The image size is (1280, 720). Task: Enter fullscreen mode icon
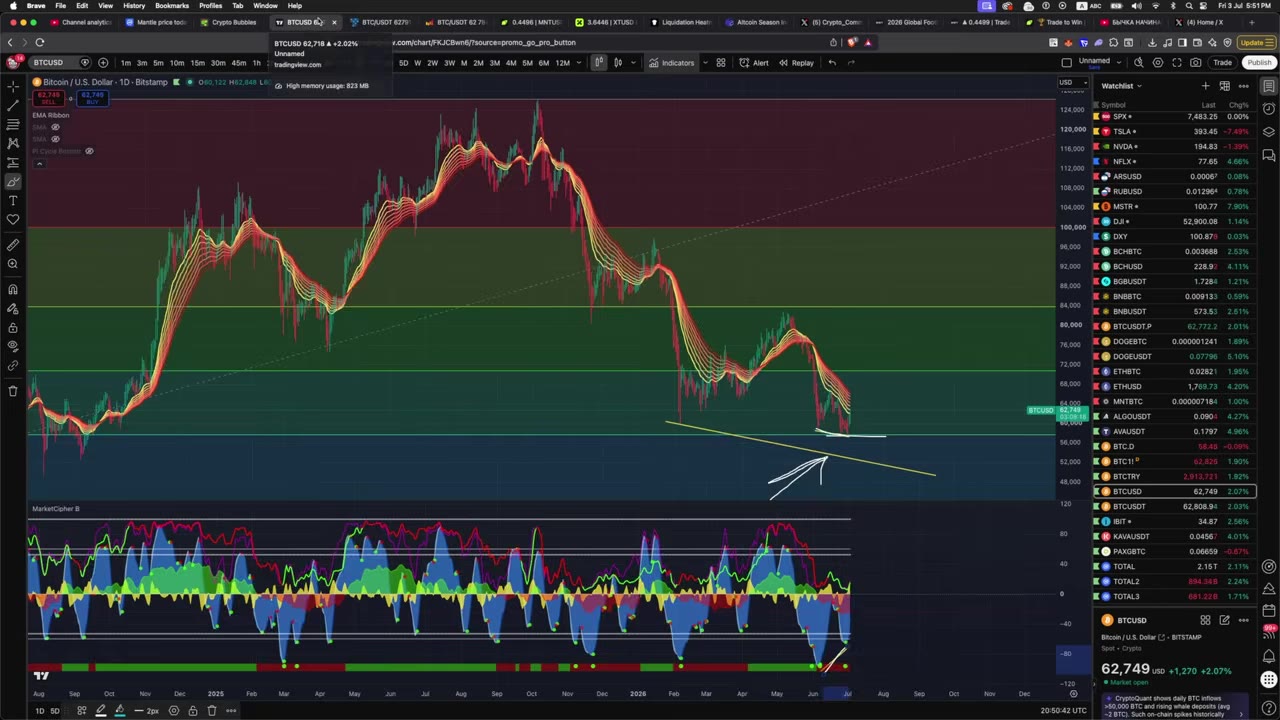point(1176,62)
